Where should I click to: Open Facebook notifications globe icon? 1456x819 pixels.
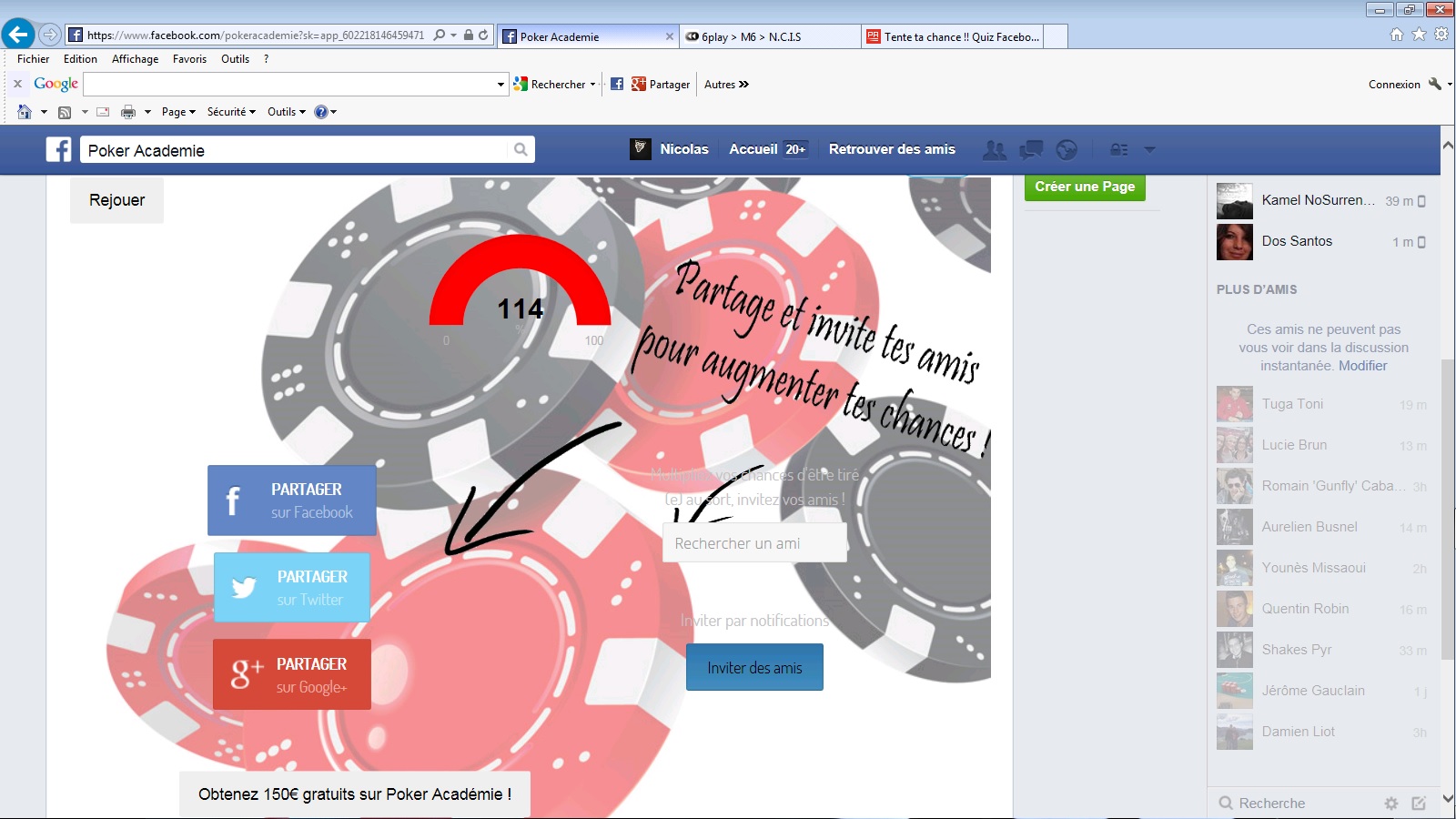[1067, 149]
